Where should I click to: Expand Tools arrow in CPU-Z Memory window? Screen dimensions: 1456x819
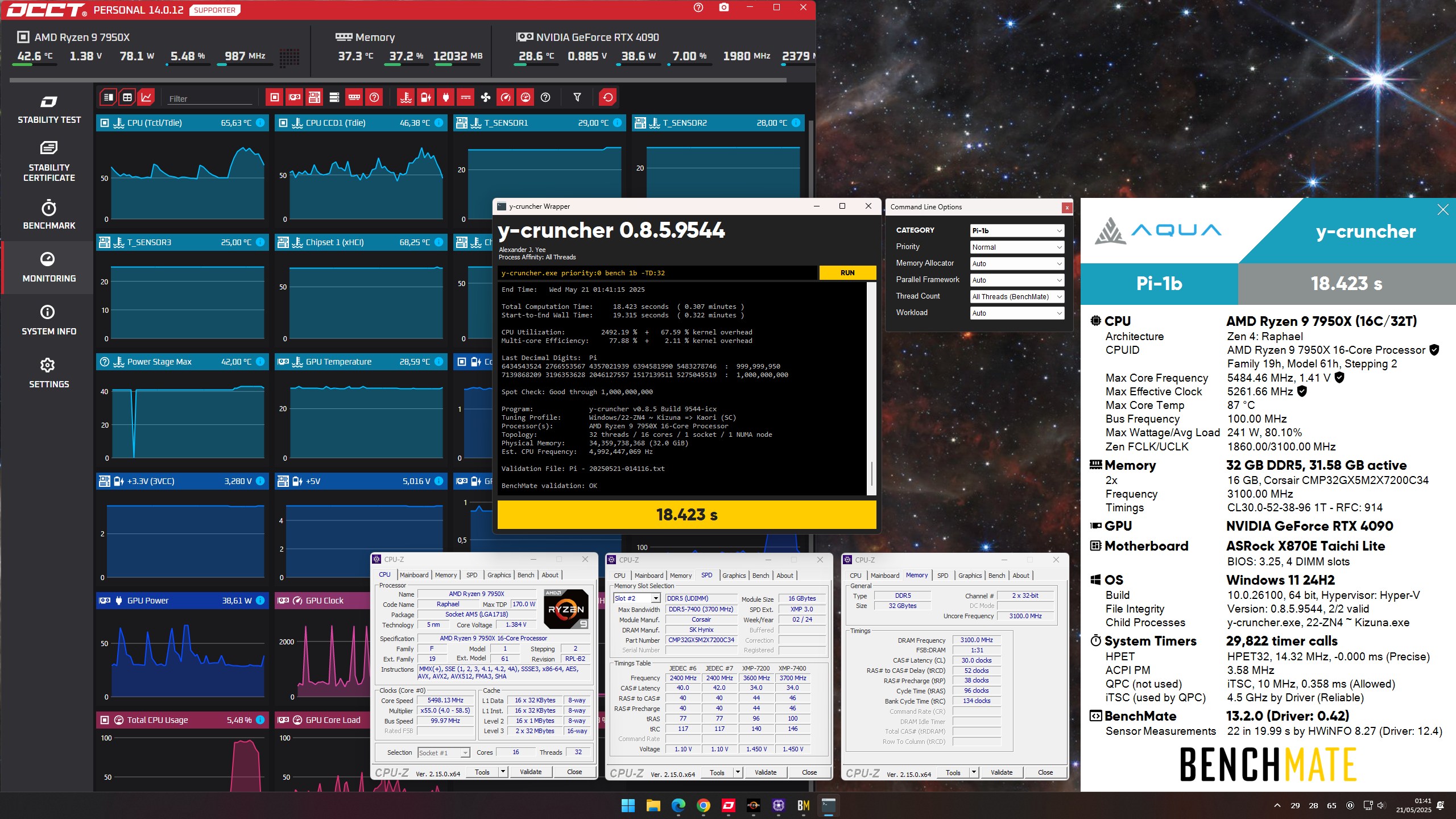(974, 772)
